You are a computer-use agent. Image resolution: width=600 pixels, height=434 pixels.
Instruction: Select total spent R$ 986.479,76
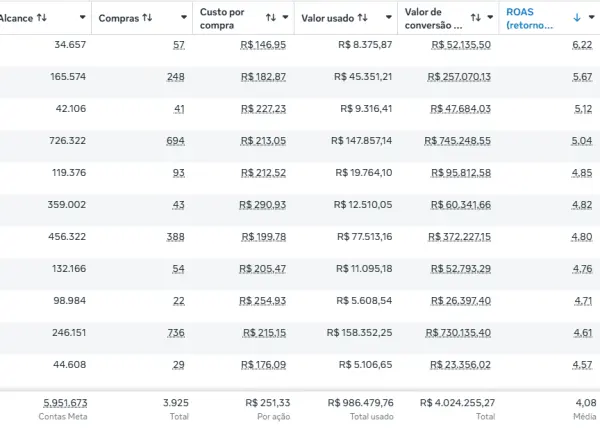[360, 403]
